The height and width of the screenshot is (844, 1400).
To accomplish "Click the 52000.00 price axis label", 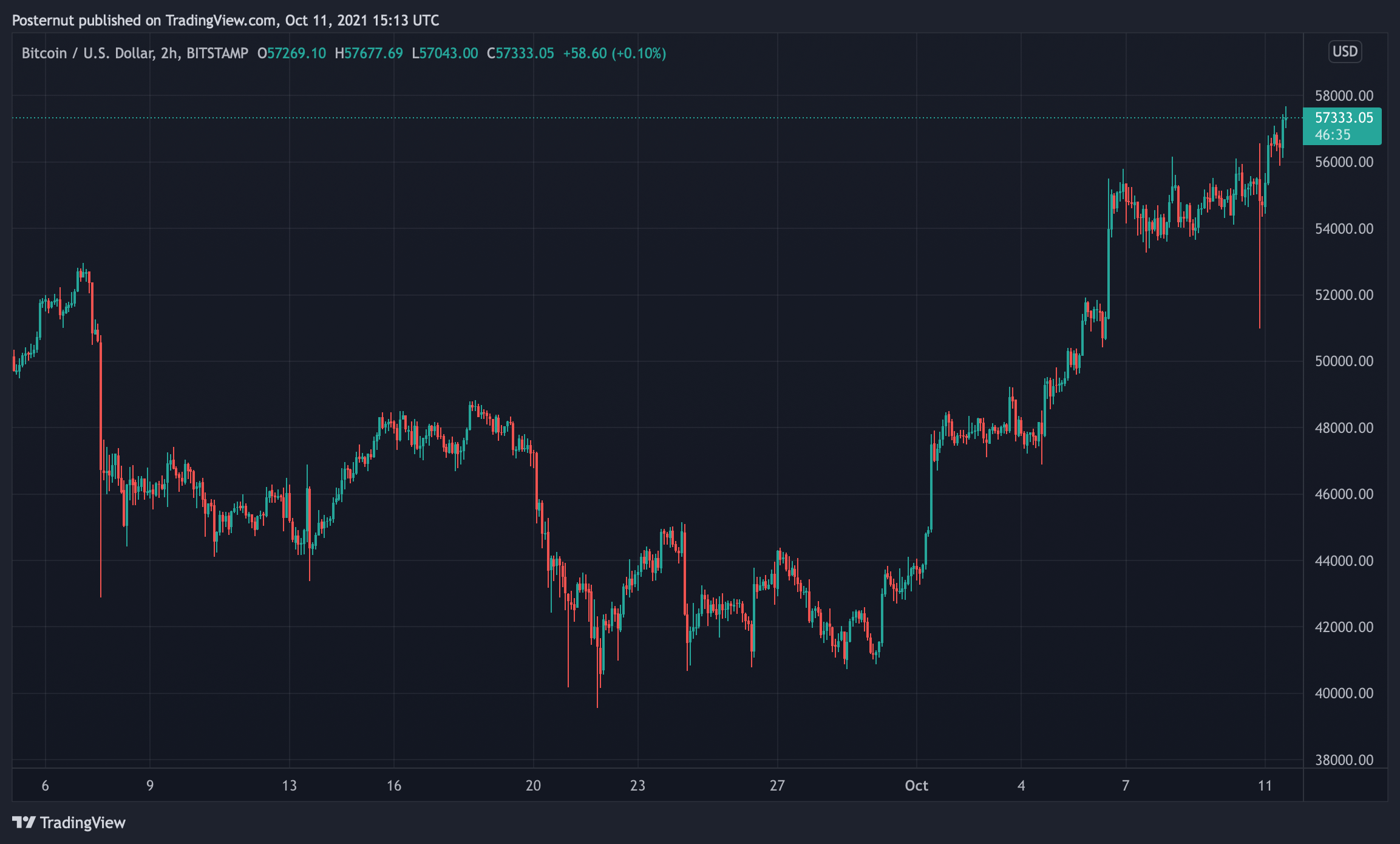I will click(x=1344, y=295).
